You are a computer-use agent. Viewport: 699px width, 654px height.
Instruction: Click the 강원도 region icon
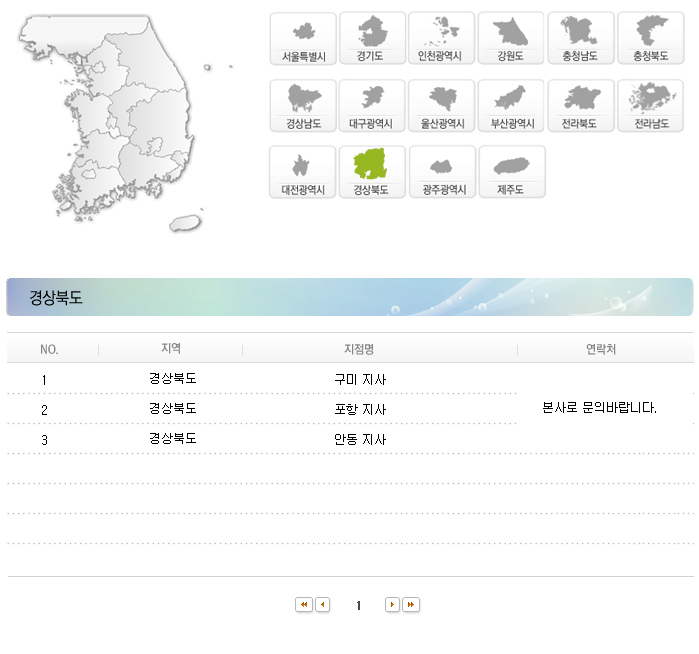tap(511, 39)
